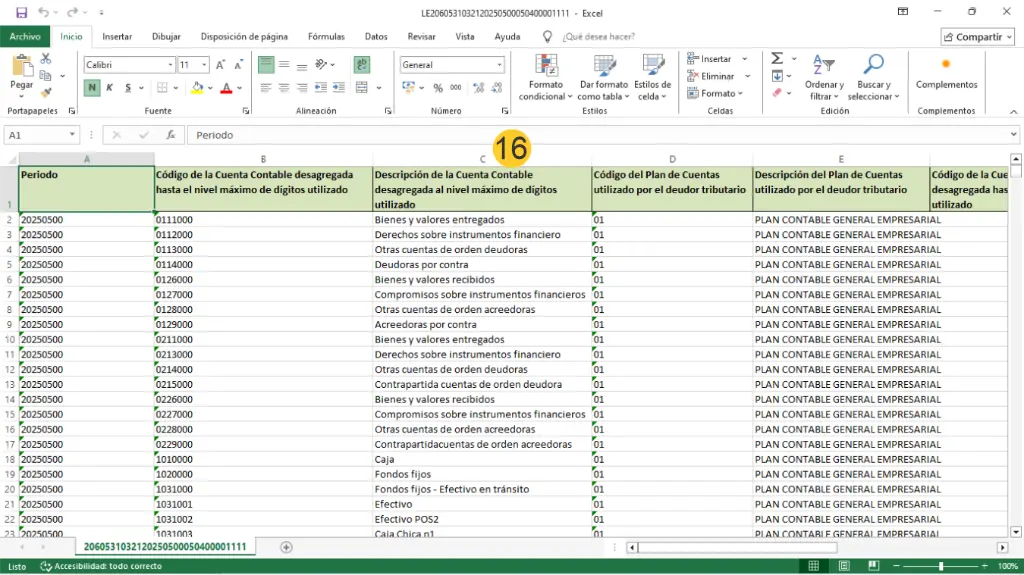The image size is (1024, 575).
Task: Expand the General number format dropdown
Action: tap(499, 65)
